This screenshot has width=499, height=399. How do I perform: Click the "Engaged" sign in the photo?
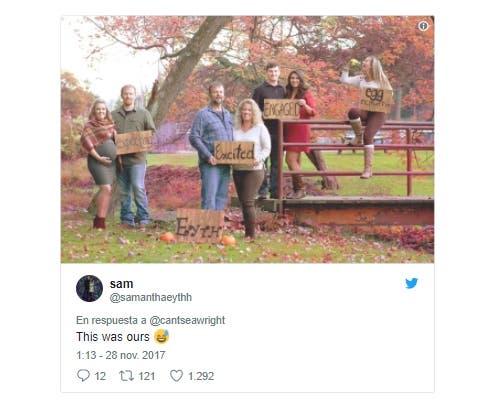[x=282, y=109]
